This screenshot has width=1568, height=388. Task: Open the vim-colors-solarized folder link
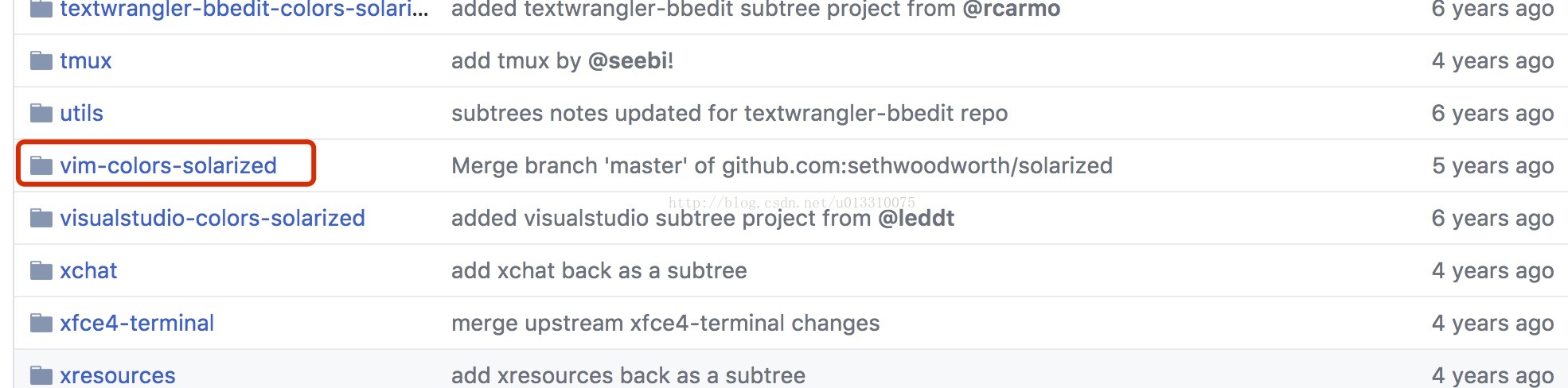pos(169,165)
